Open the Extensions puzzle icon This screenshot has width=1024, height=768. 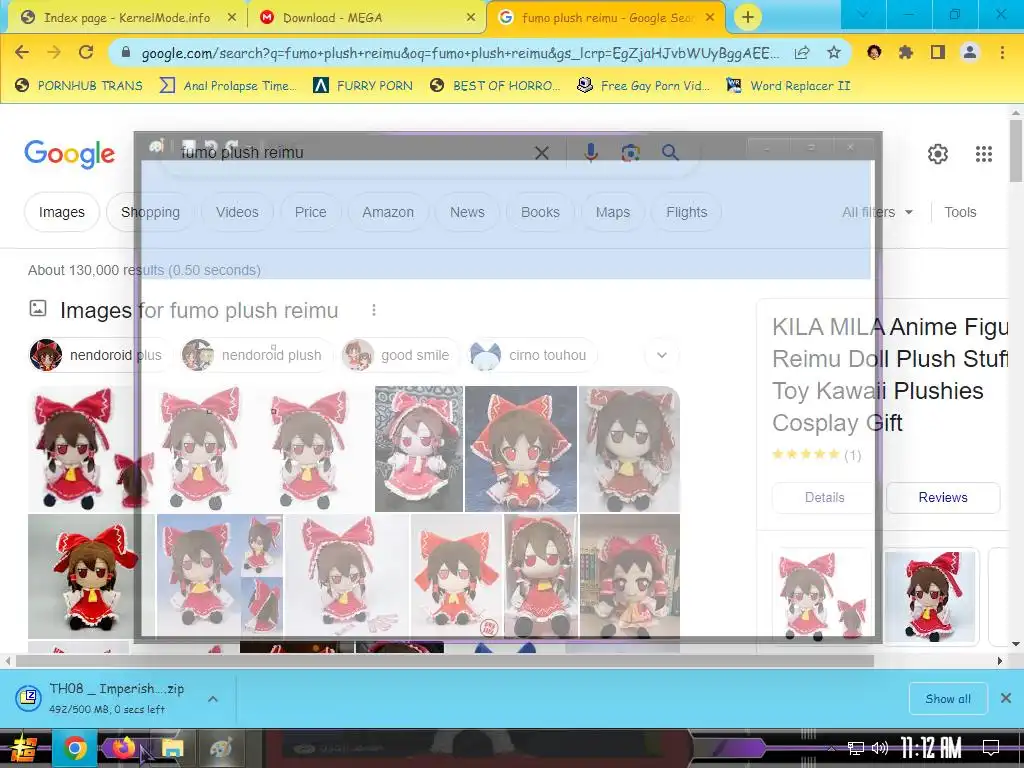(x=906, y=52)
